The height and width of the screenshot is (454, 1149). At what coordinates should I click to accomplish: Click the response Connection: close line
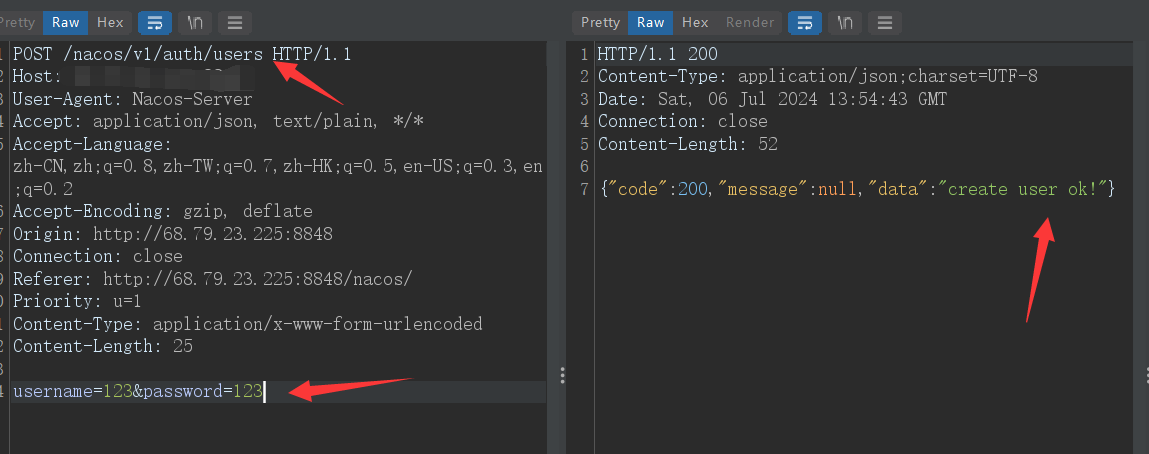tap(682, 122)
